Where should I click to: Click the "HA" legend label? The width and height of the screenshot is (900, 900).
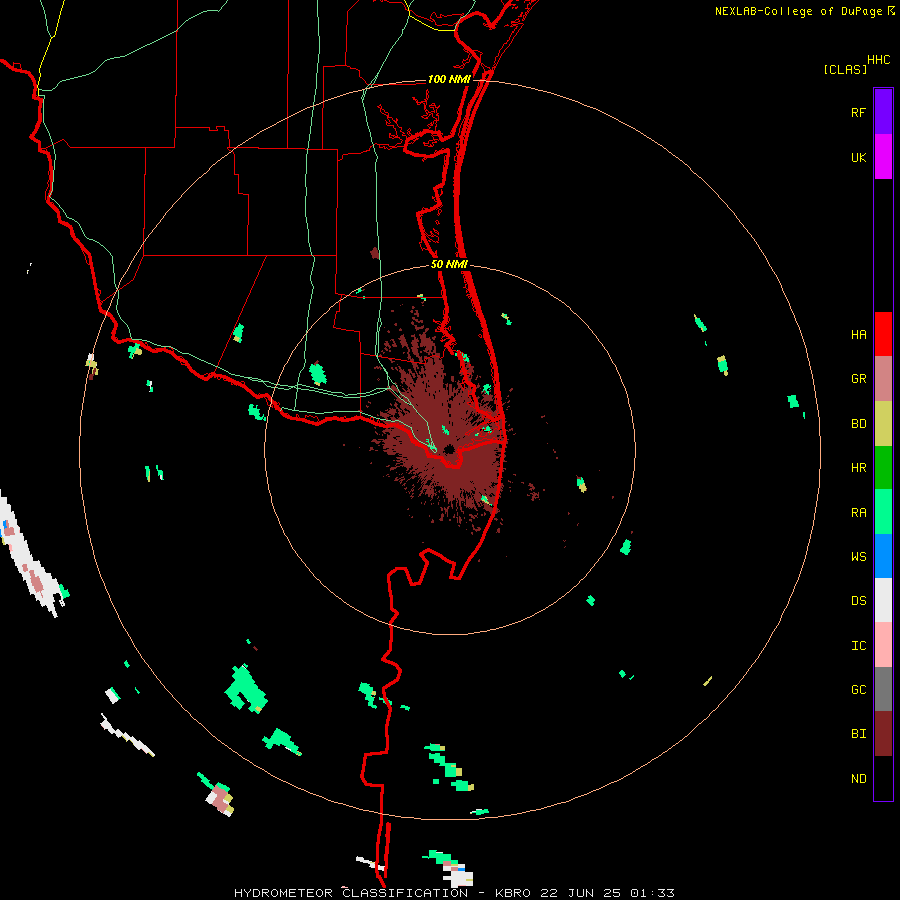pyautogui.click(x=858, y=334)
